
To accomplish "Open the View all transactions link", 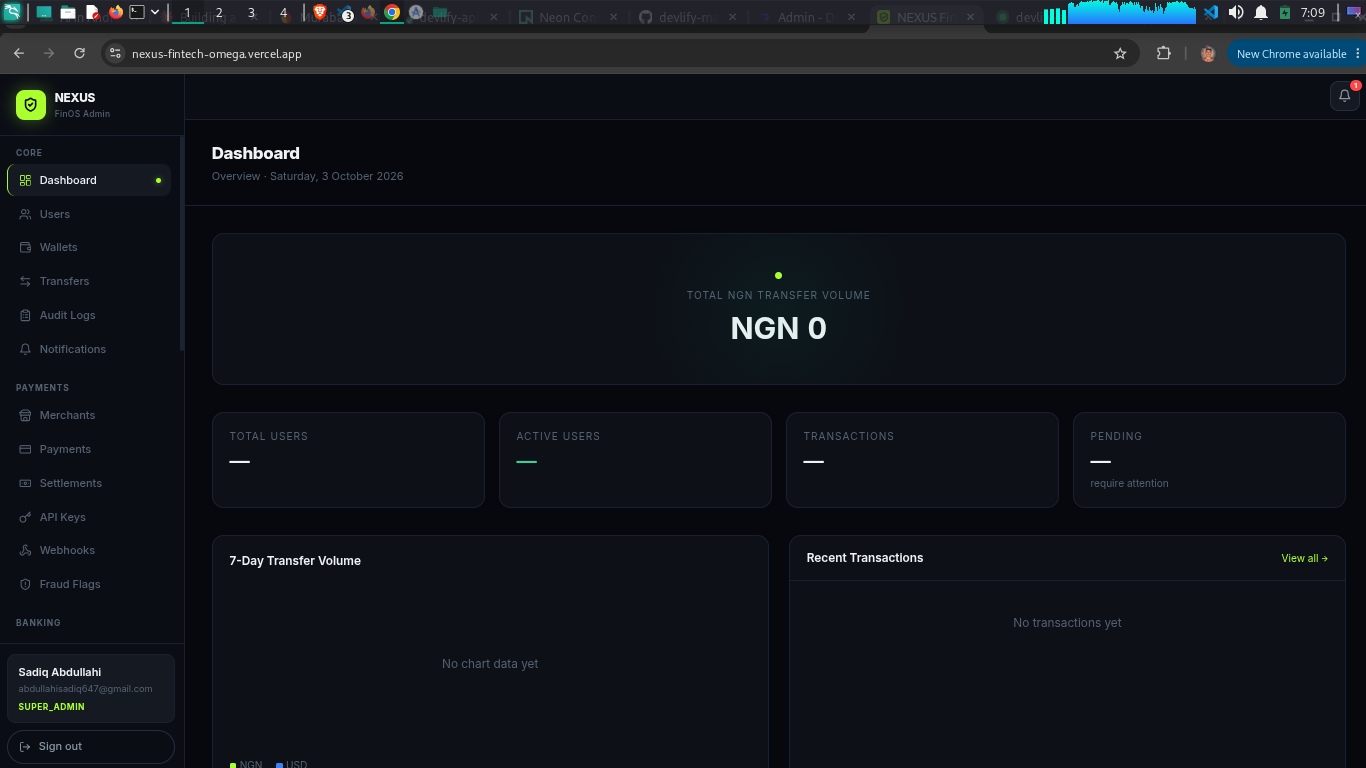I will point(1305,558).
